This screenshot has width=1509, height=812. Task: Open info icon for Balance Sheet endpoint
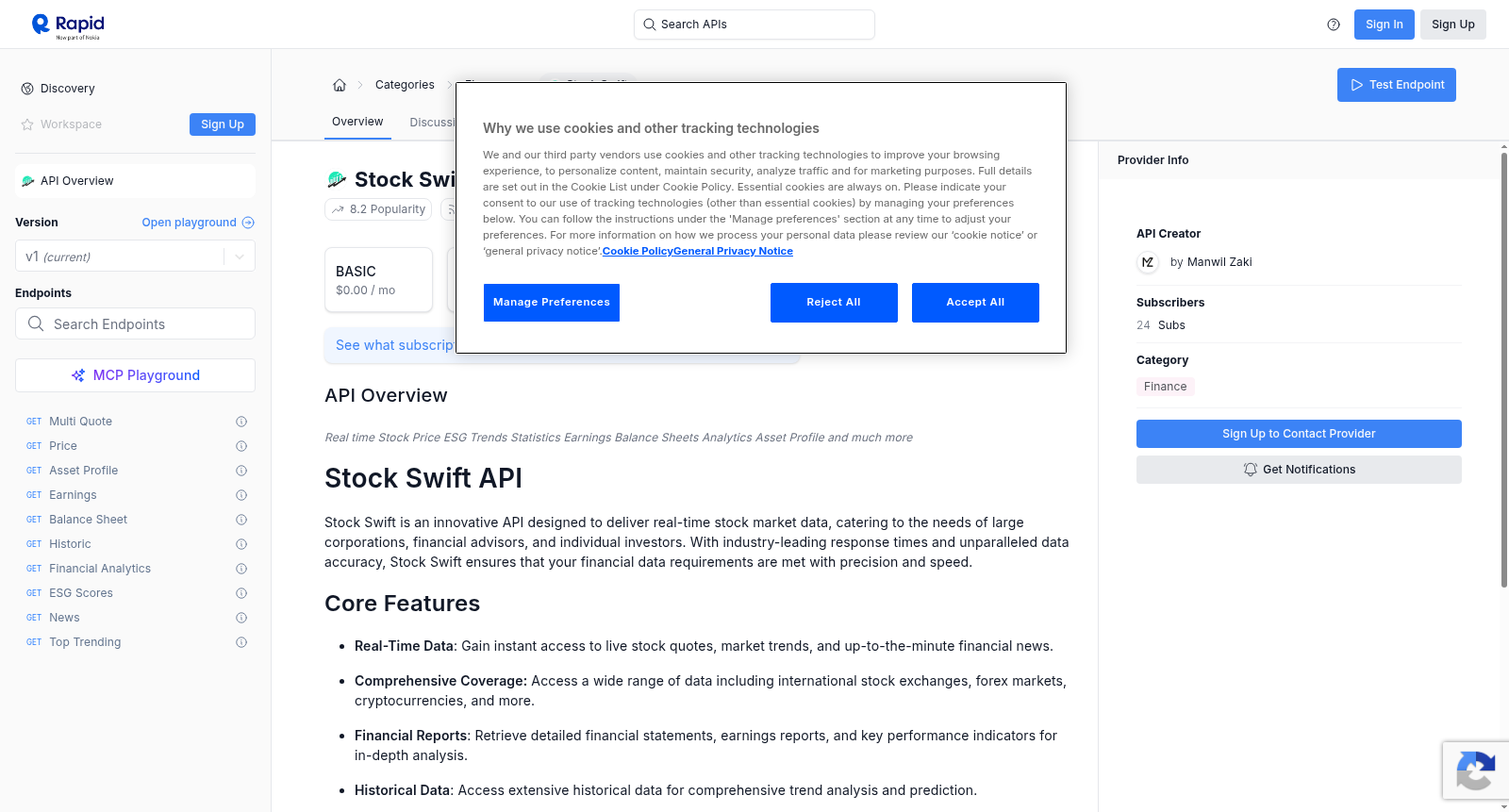pos(241,520)
